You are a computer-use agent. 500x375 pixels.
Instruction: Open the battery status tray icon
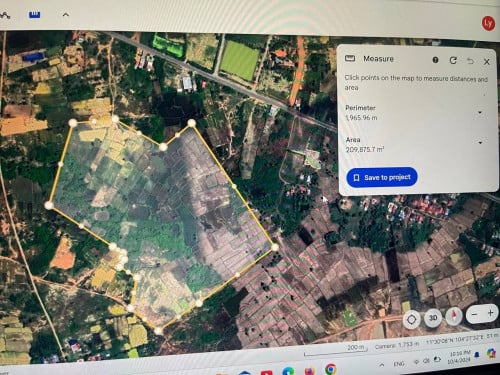point(437,359)
